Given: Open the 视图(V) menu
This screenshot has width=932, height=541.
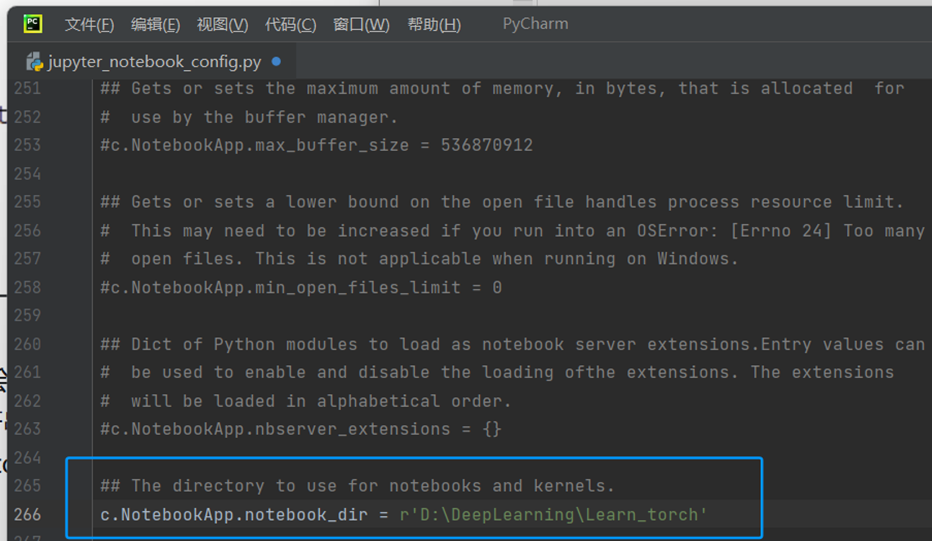Looking at the screenshot, I should [222, 24].
